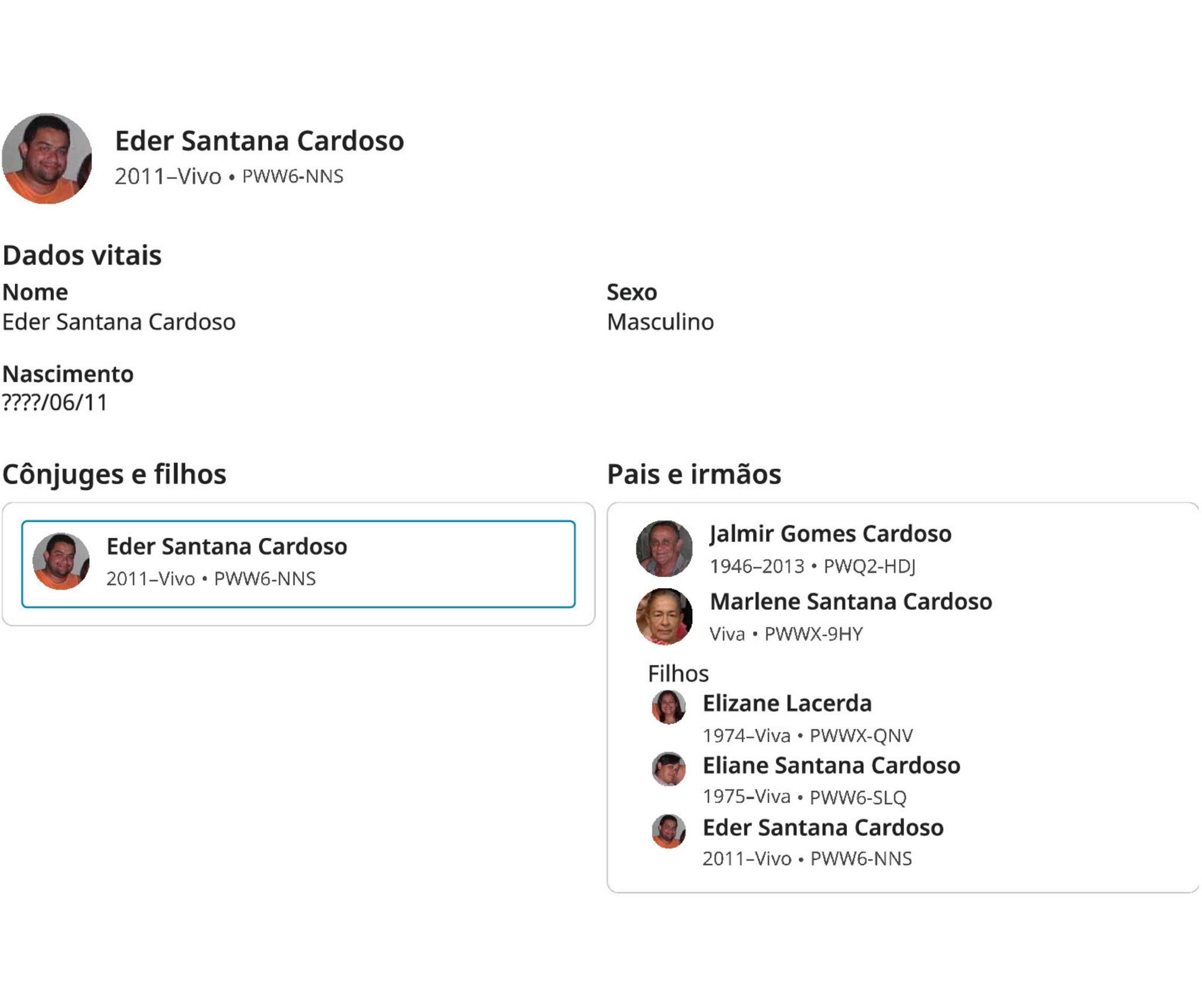
Task: Click Marlene Santana Cardoso's portrait photo
Action: (664, 616)
